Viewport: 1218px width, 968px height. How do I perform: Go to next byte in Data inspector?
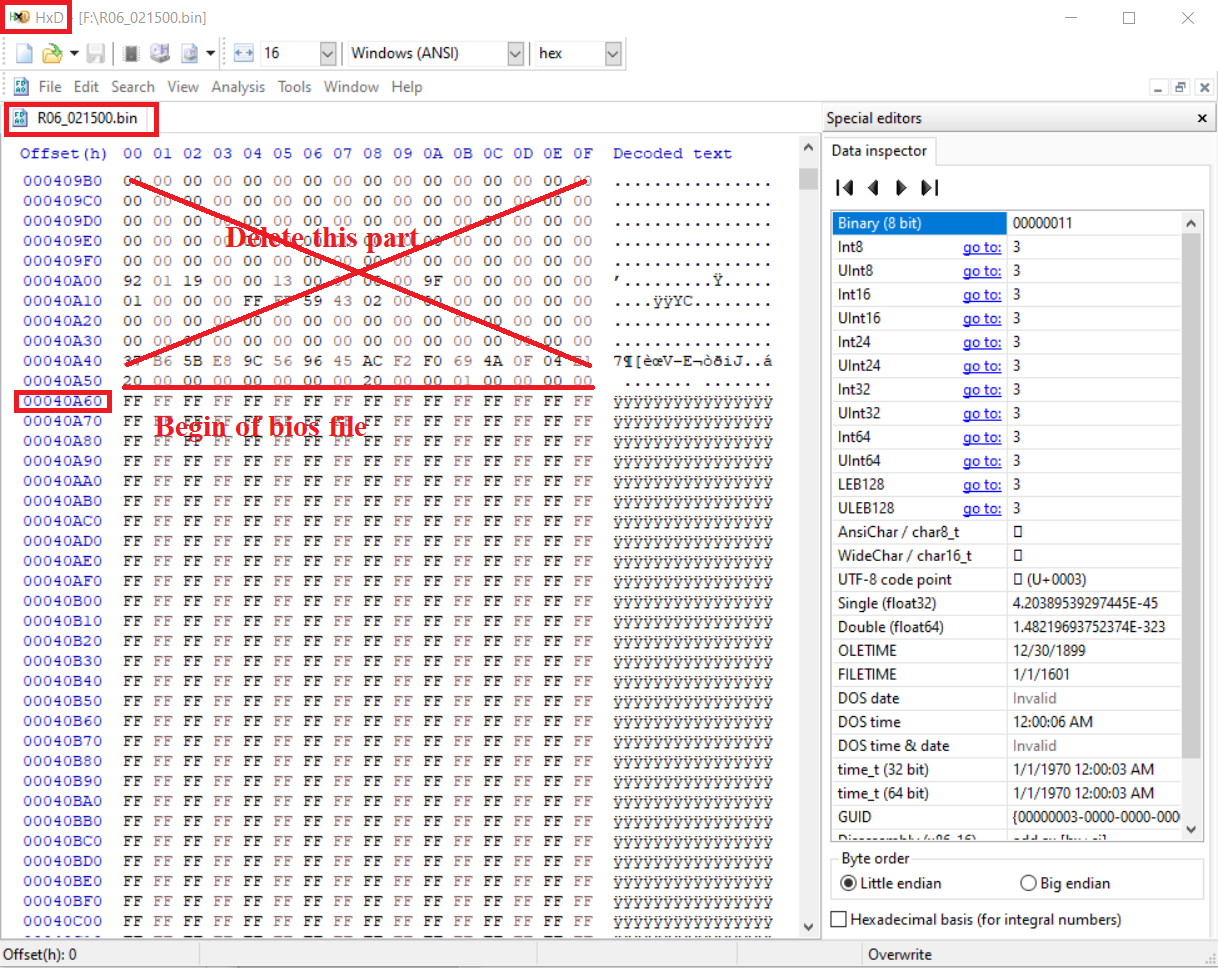point(901,187)
